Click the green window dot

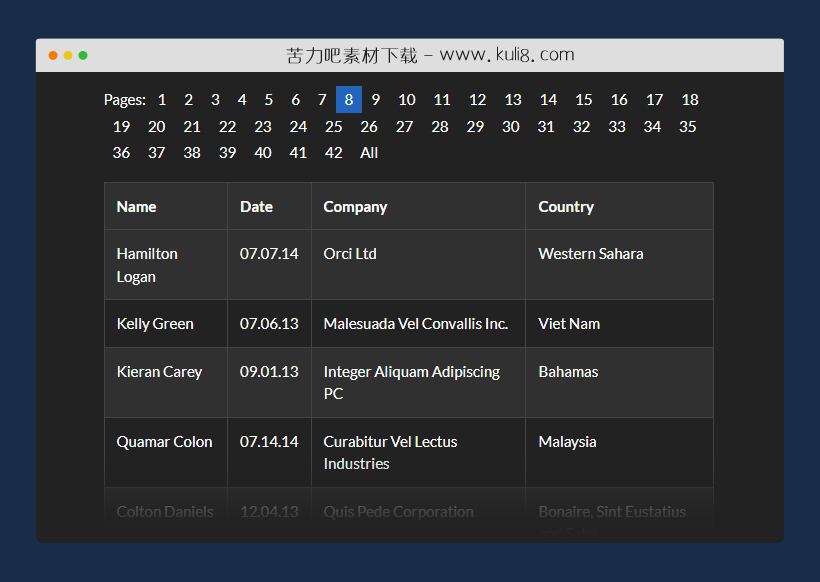click(83, 55)
